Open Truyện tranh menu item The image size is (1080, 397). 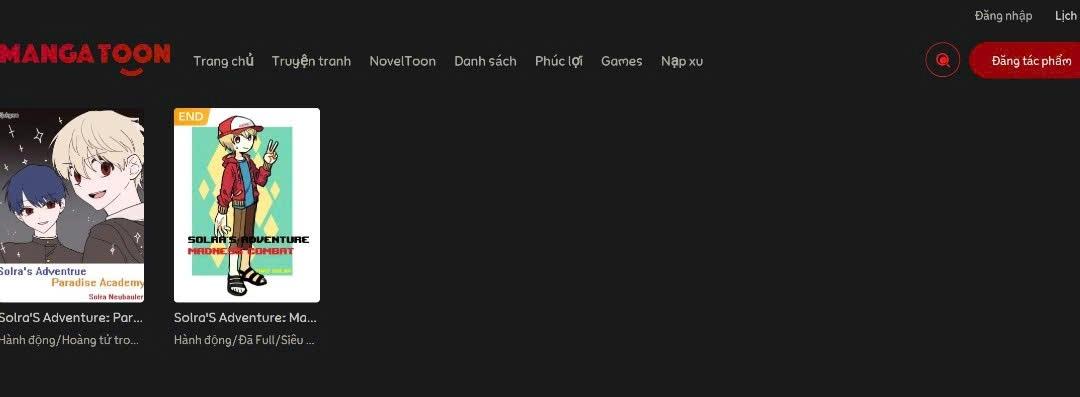[x=311, y=61]
